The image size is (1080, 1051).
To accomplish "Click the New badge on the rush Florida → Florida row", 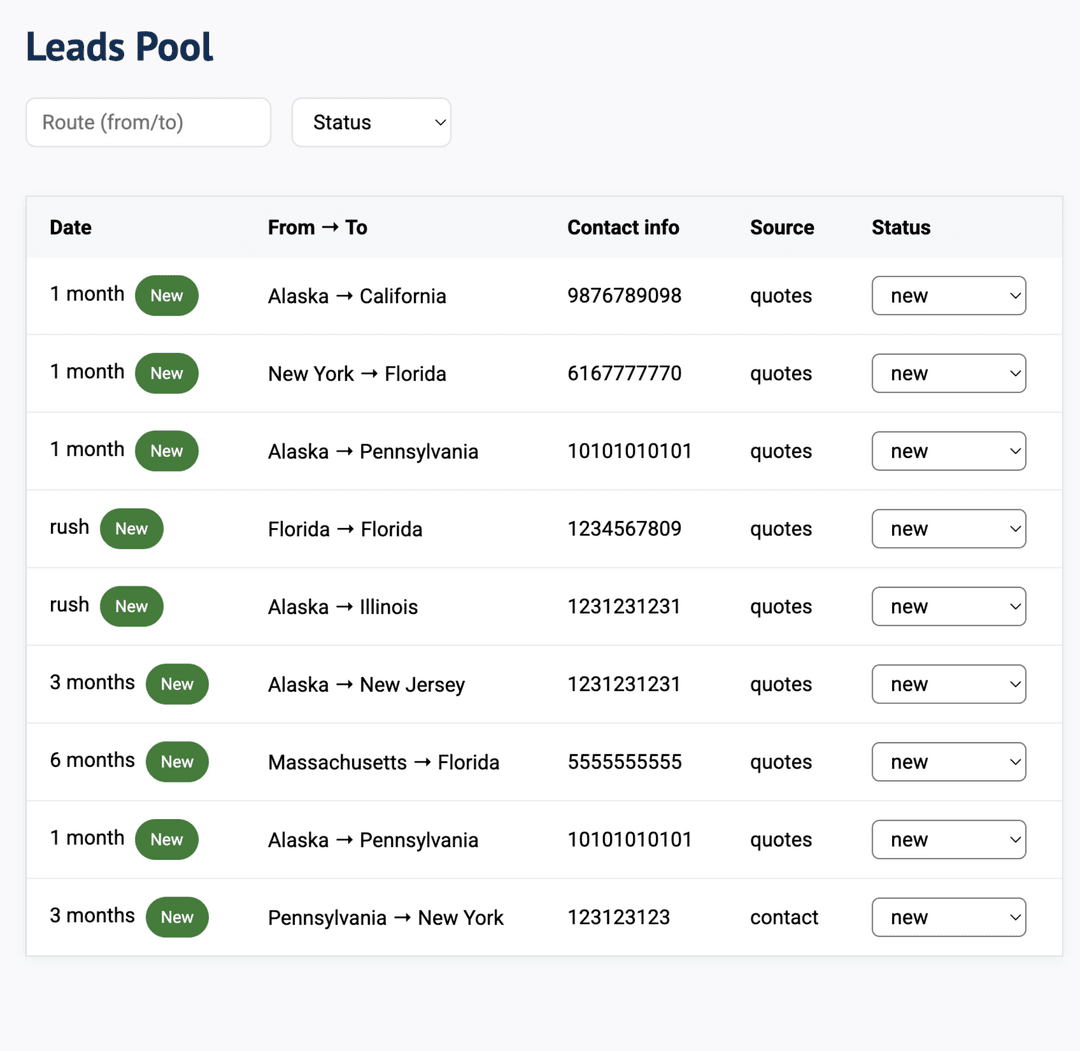I will point(131,528).
